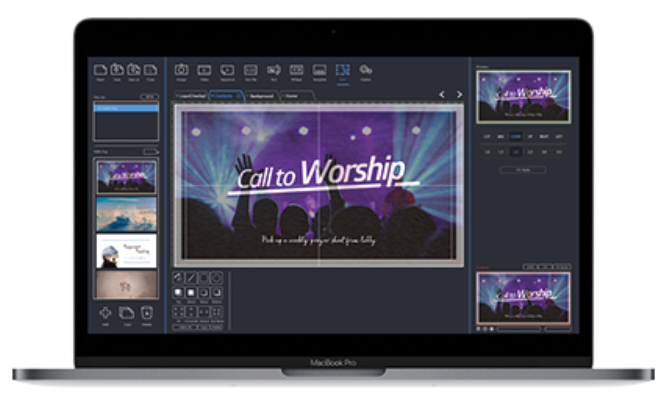Click the first align icon with four arrows
The image size is (670, 405).
click(x=178, y=312)
